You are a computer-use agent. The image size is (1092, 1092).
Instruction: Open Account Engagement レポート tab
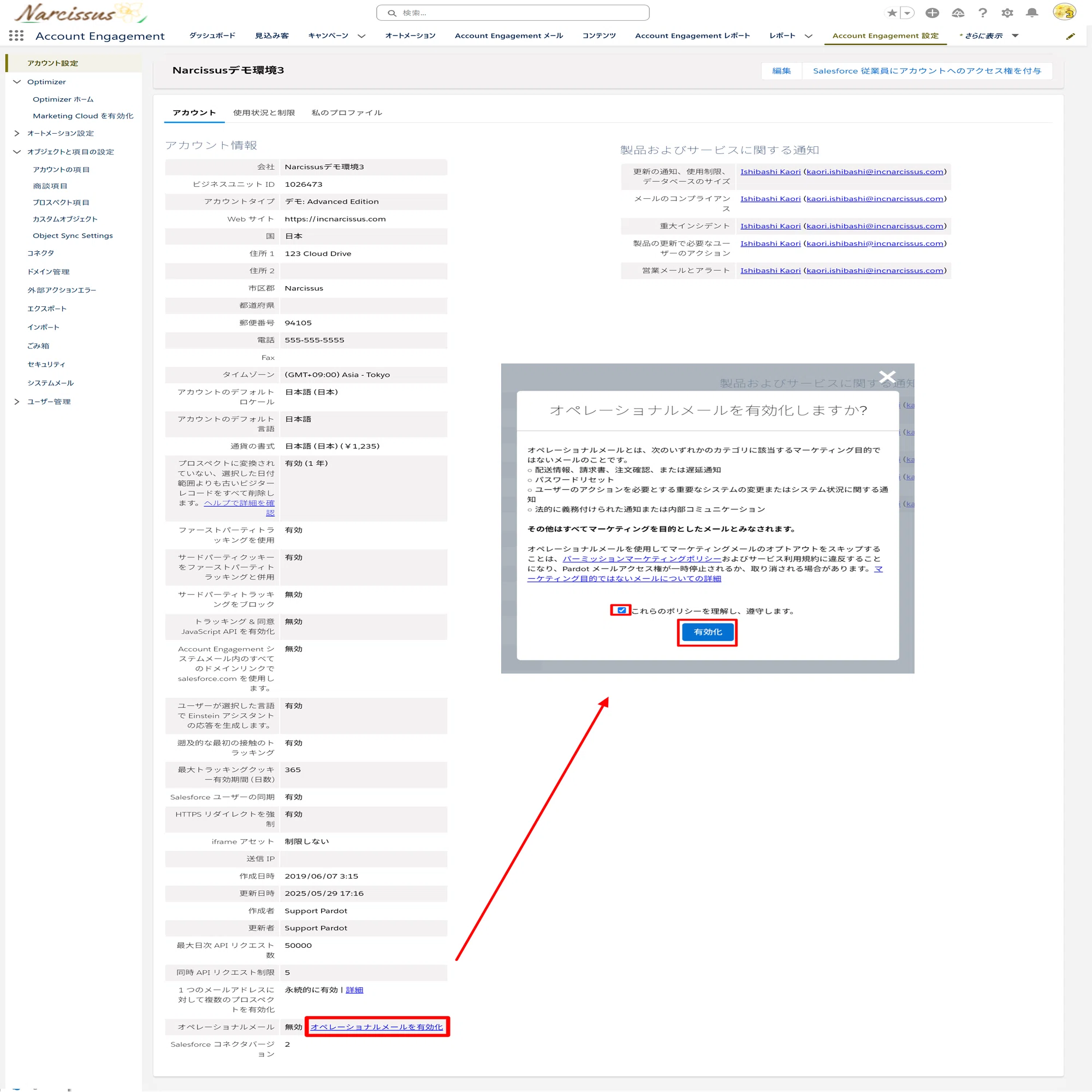click(x=692, y=35)
